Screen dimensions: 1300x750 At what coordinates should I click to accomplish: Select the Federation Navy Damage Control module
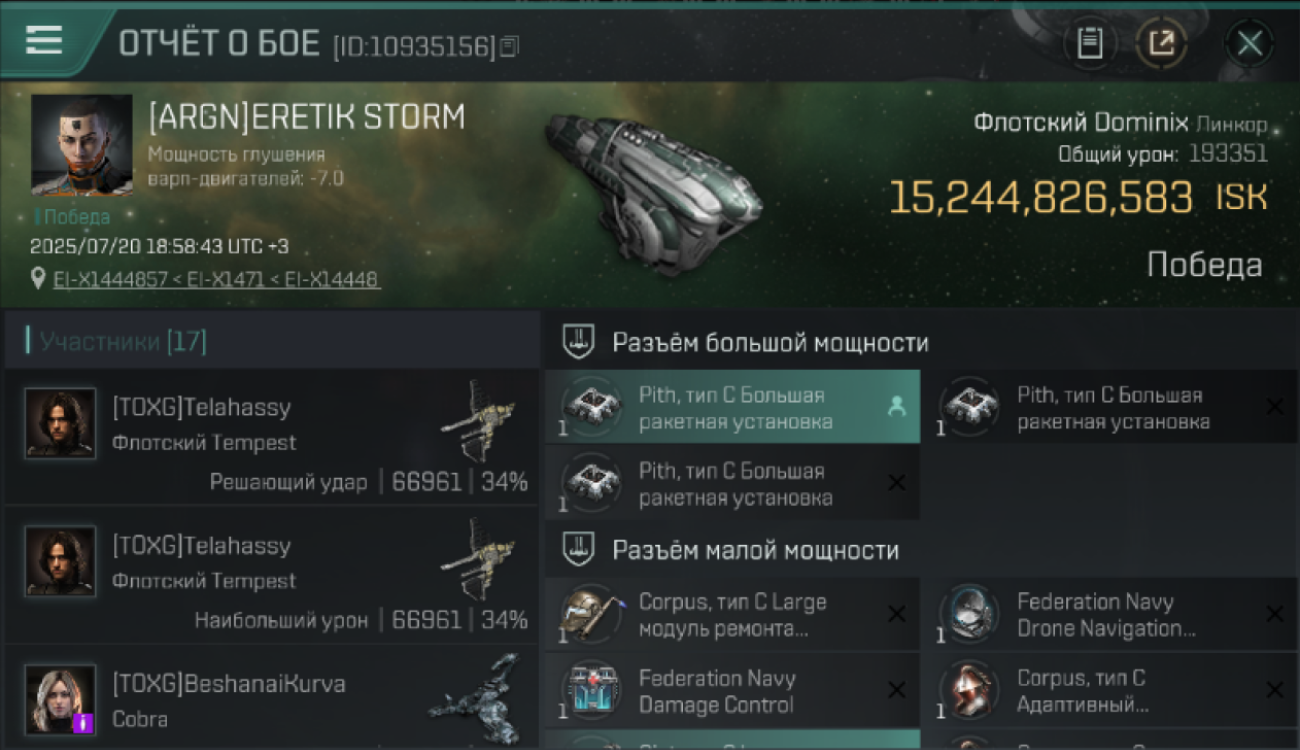[x=732, y=691]
